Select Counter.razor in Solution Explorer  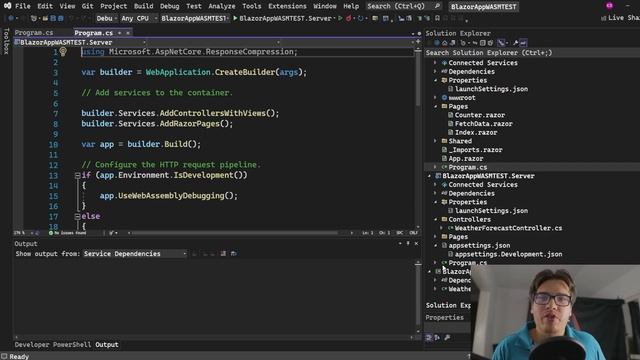tap(480, 115)
